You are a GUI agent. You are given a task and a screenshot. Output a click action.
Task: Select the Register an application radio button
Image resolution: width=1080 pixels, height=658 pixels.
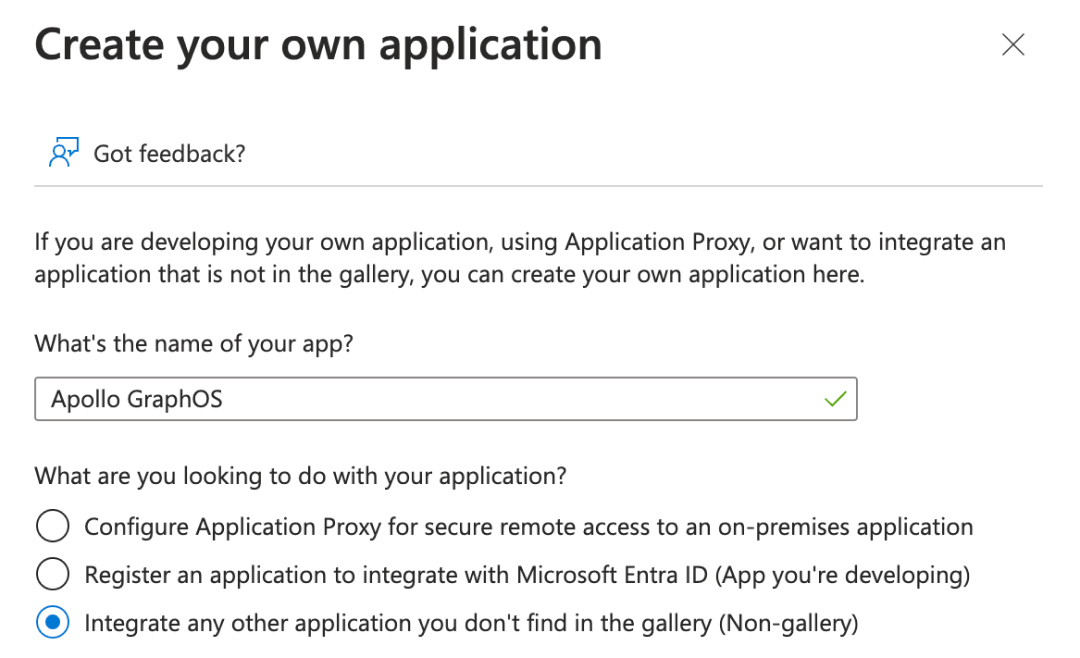[52, 575]
